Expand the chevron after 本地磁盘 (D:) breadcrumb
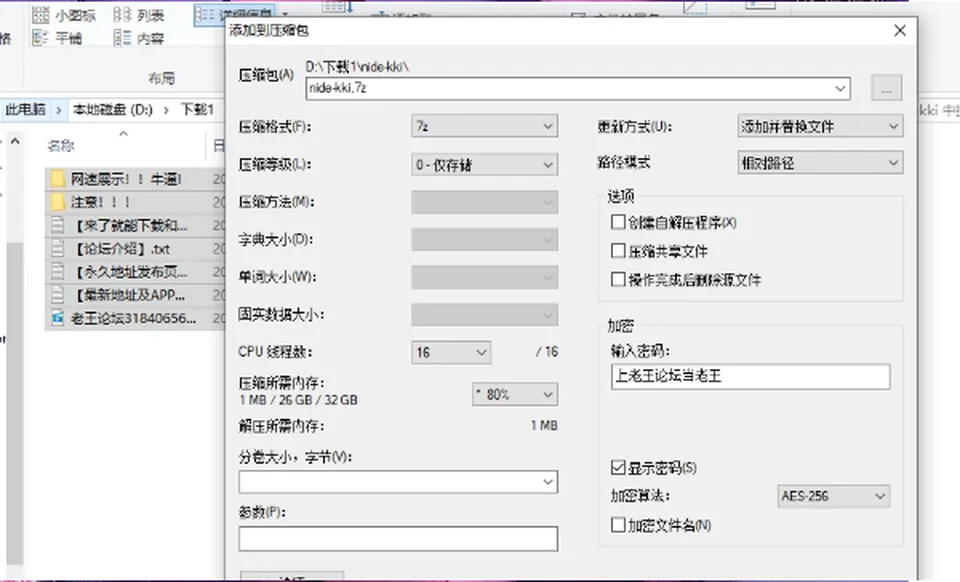This screenshot has width=960, height=582. pos(166,110)
